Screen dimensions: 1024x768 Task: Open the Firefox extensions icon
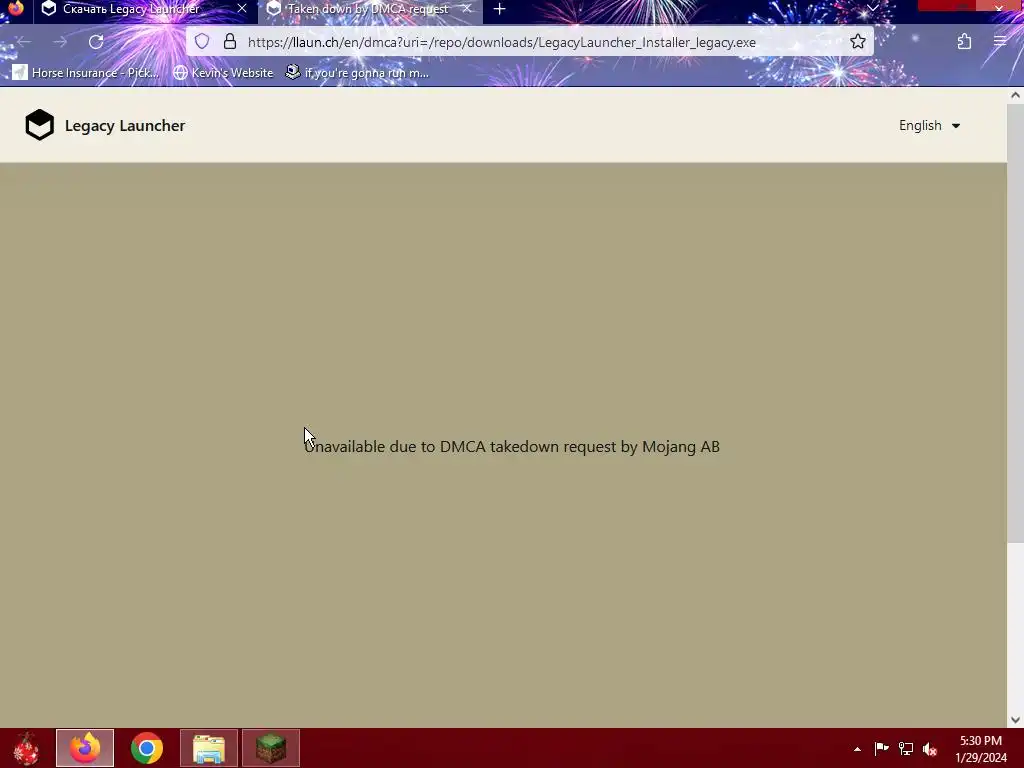[964, 42]
